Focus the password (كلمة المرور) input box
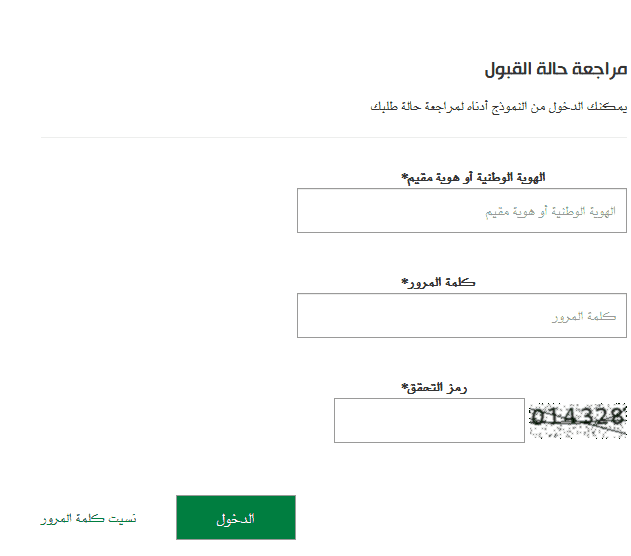 (x=462, y=315)
